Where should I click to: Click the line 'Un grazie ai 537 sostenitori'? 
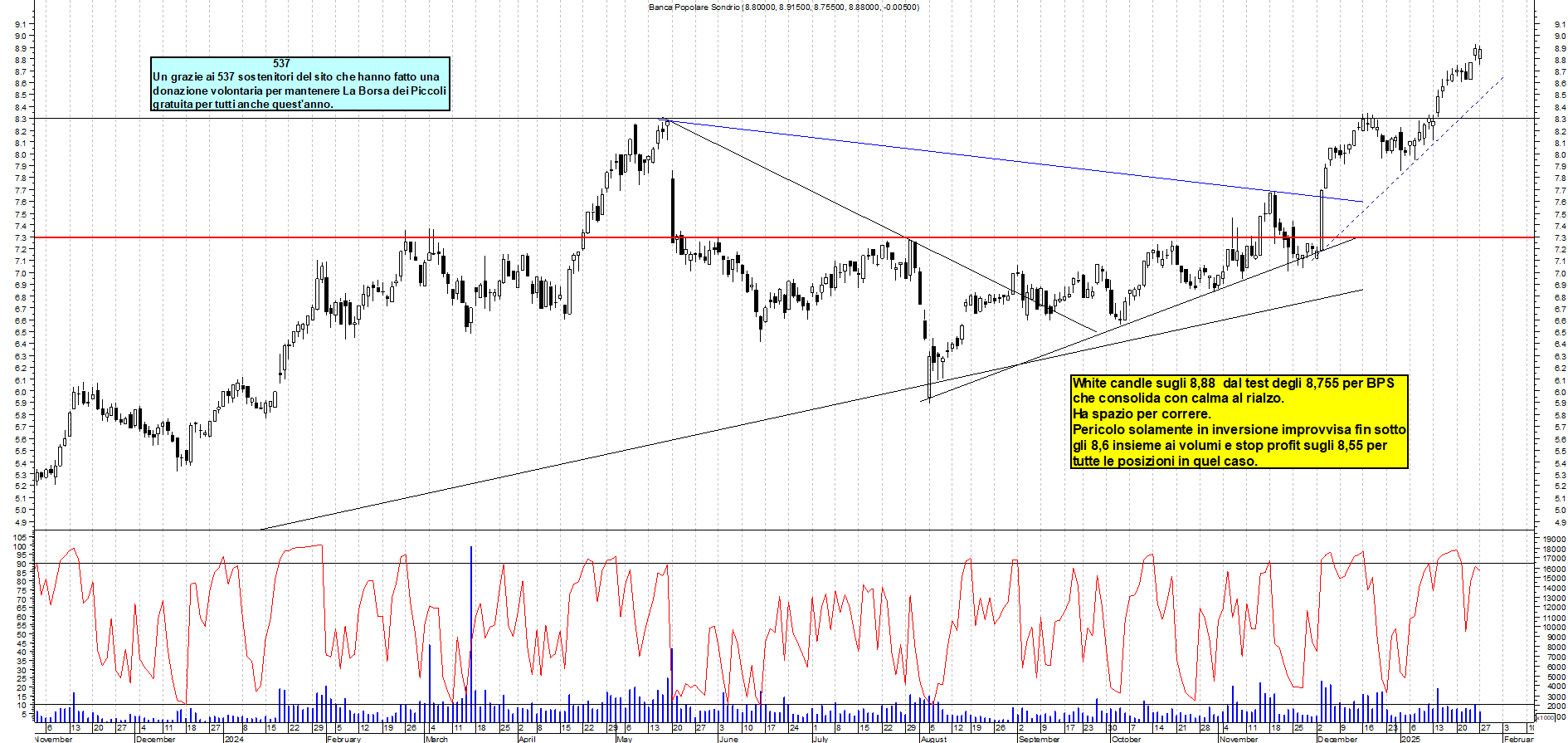pos(296,76)
